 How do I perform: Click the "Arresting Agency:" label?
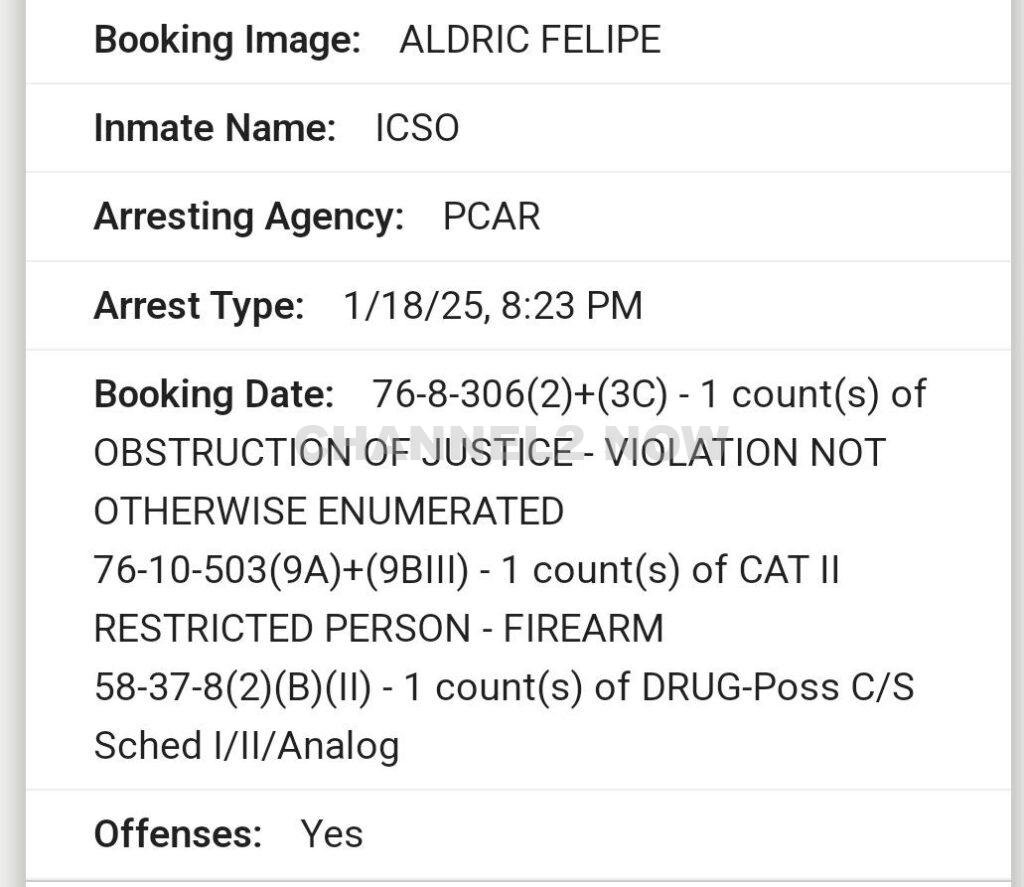248,217
